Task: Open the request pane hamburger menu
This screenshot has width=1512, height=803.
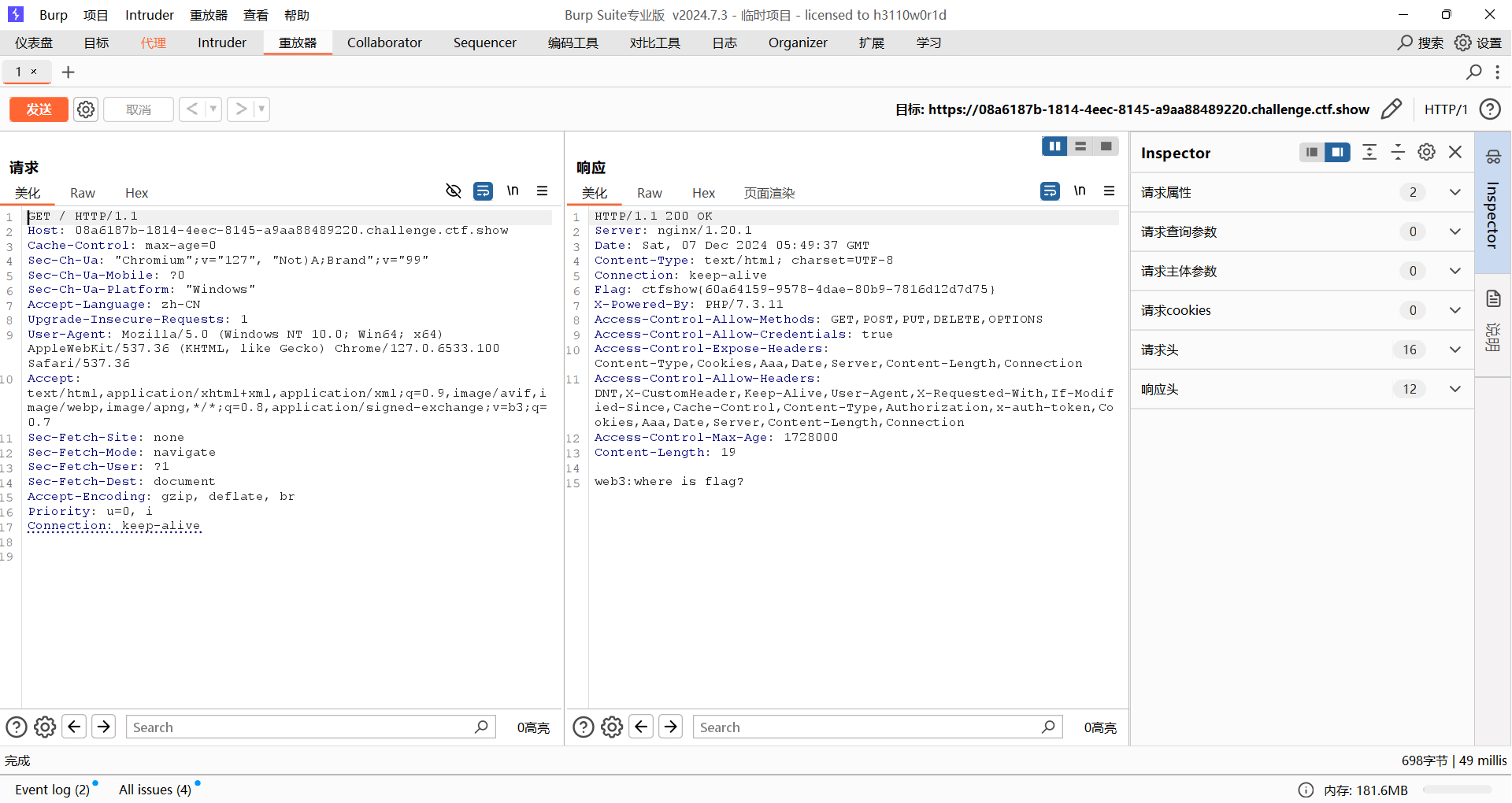Action: click(x=542, y=191)
